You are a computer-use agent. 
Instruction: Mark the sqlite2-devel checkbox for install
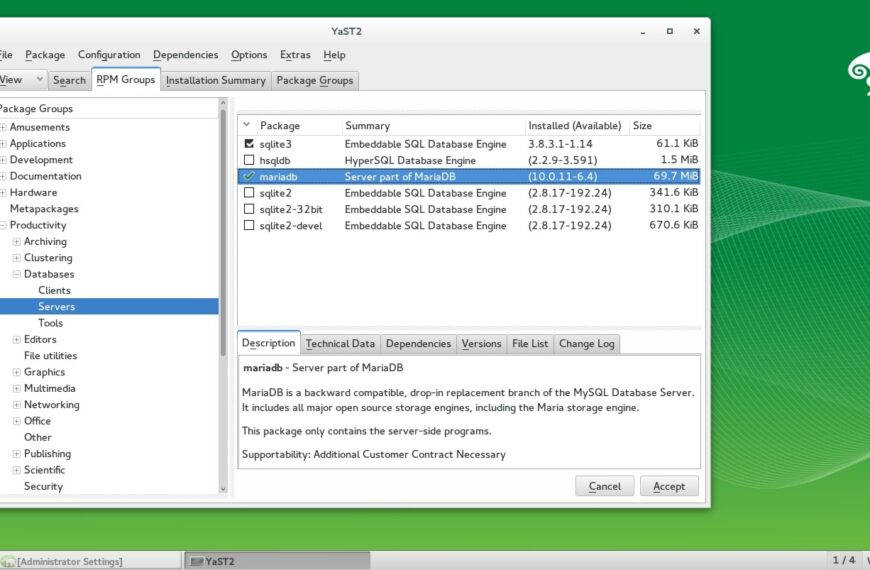click(249, 226)
